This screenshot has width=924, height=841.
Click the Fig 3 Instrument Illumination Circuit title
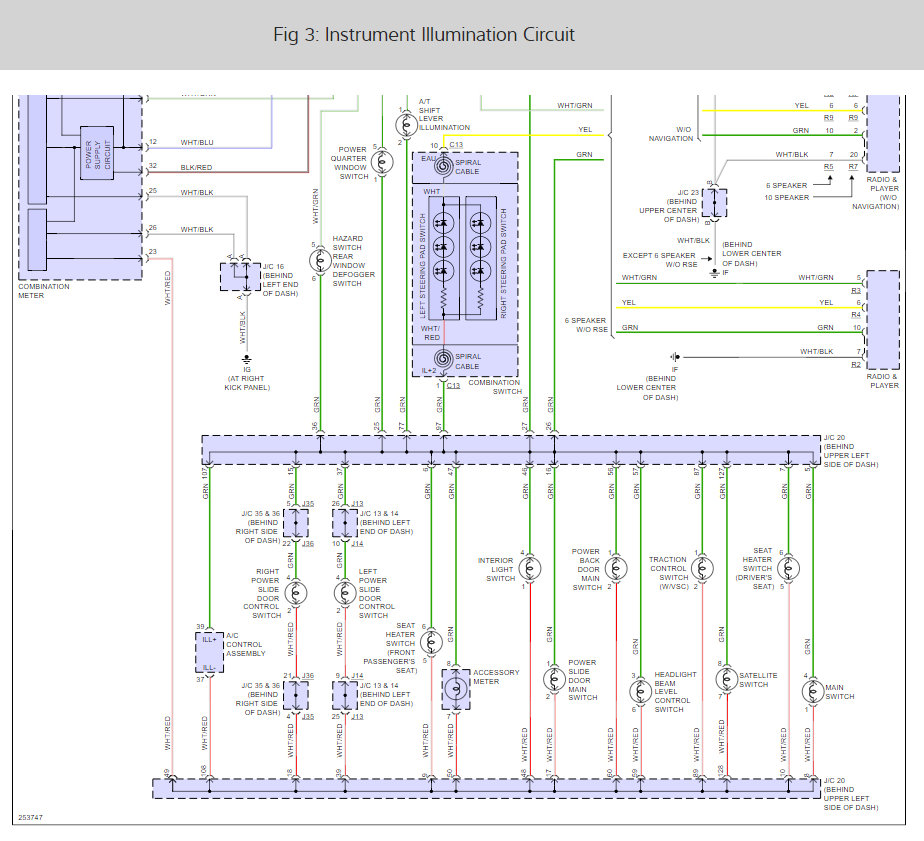(424, 35)
